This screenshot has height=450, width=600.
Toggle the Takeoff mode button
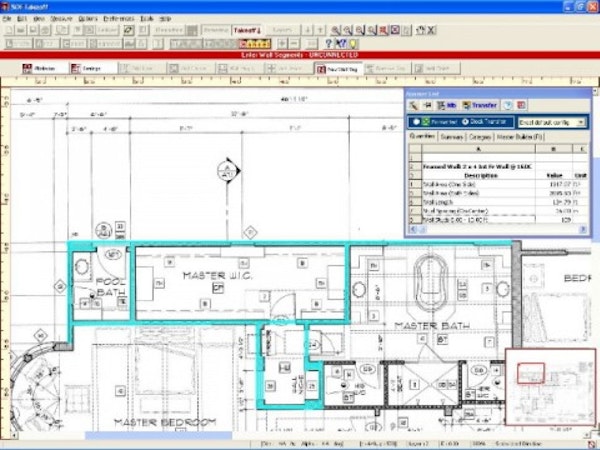pyautogui.click(x=247, y=30)
